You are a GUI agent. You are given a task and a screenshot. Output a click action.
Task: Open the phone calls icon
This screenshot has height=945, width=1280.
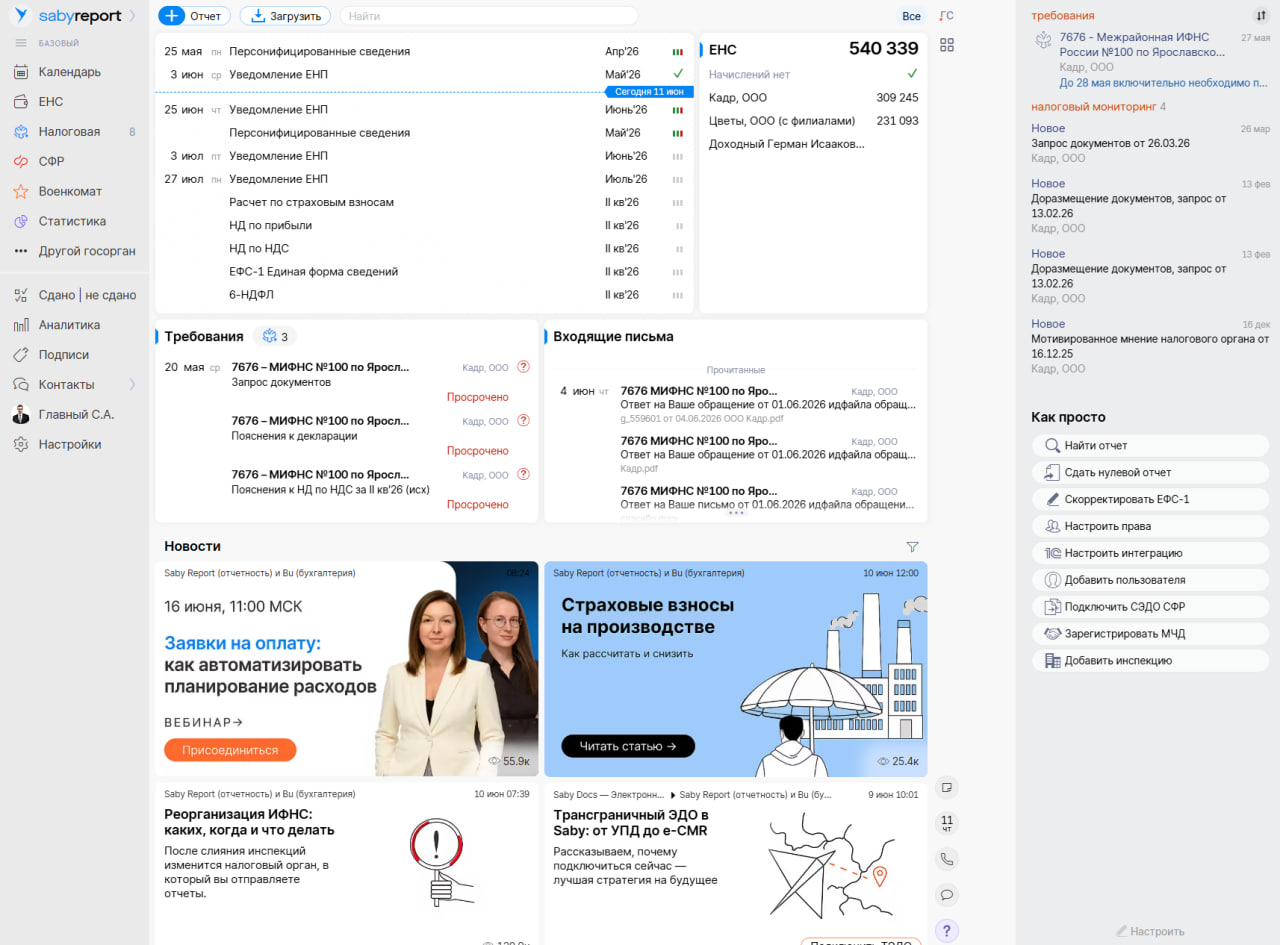pos(947,859)
